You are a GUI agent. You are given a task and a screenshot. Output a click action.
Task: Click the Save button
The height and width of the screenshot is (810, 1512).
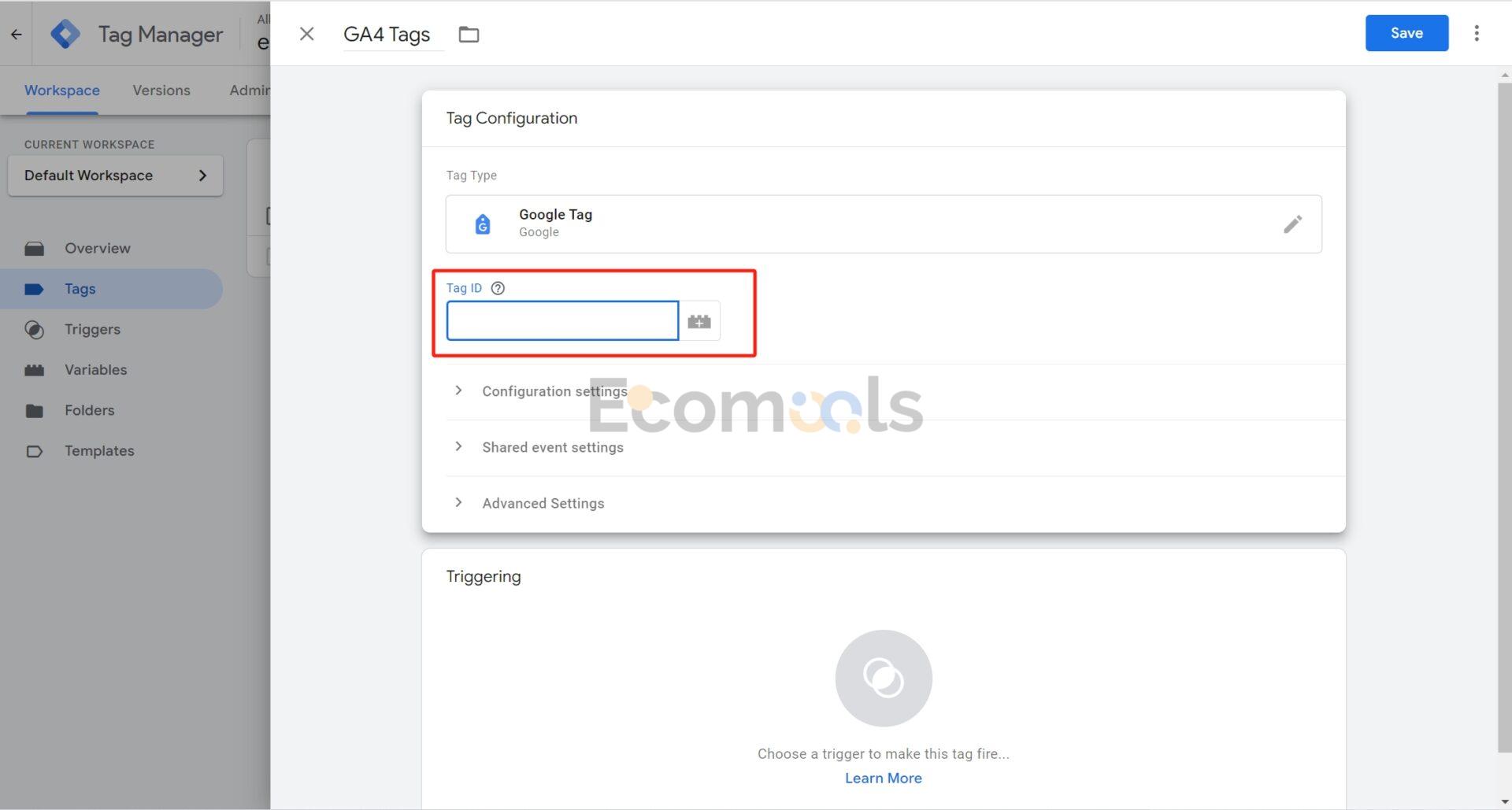1406,33
